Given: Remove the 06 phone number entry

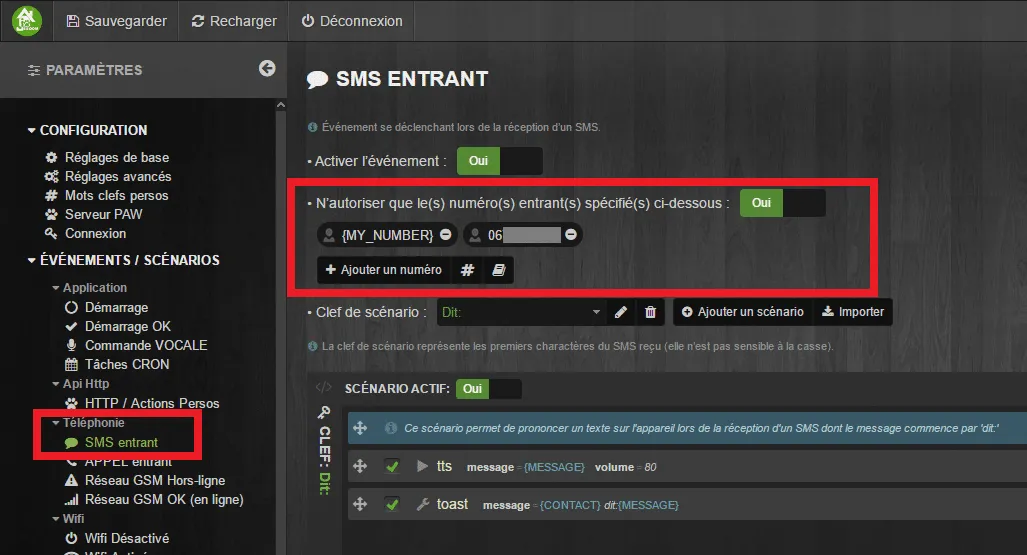Looking at the screenshot, I should pyautogui.click(x=571, y=235).
